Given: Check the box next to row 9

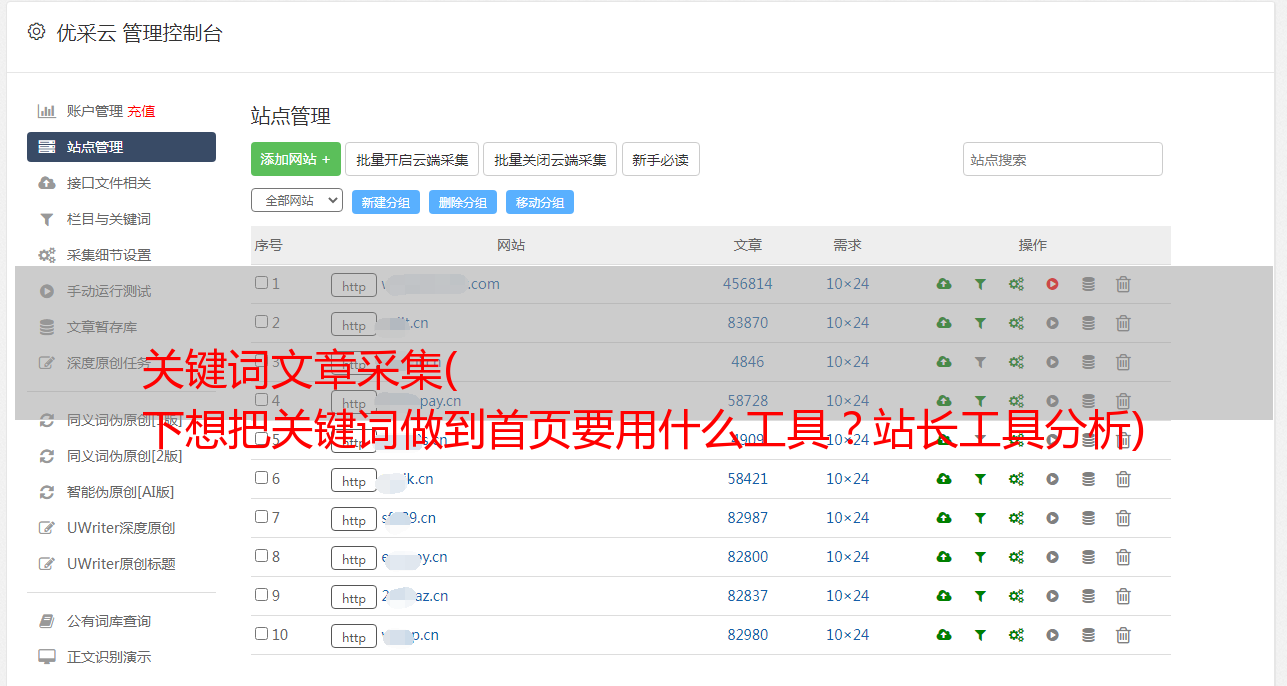Looking at the screenshot, I should pyautogui.click(x=261, y=595).
